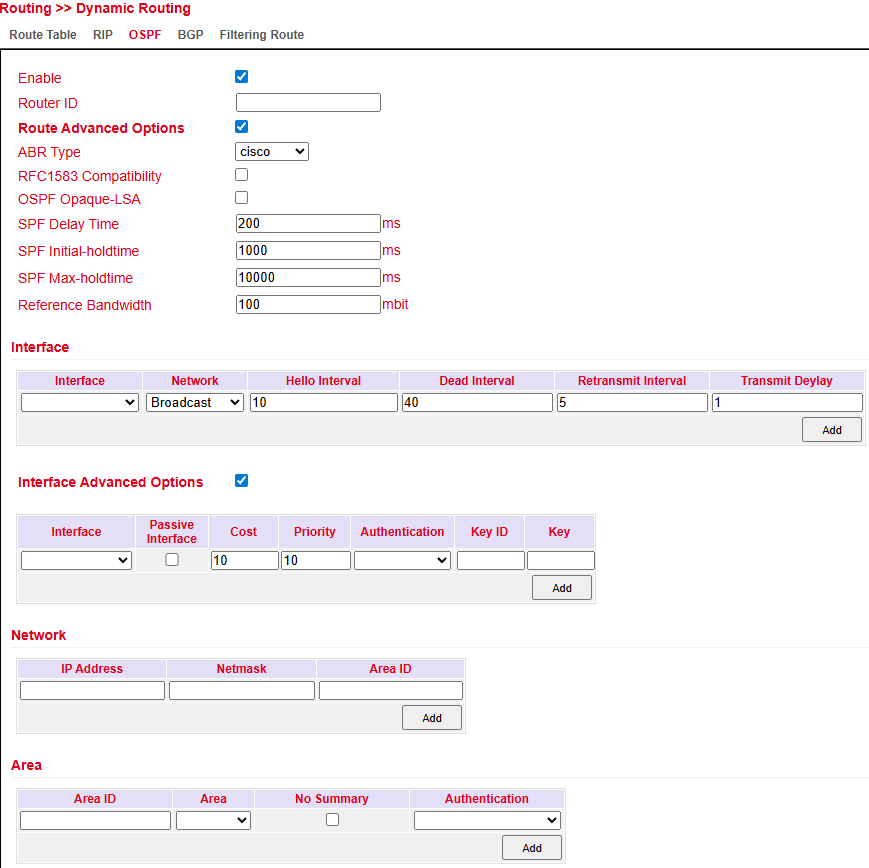Enable the OSPF routing protocol checkbox
This screenshot has height=868, width=869.
pyautogui.click(x=241, y=76)
